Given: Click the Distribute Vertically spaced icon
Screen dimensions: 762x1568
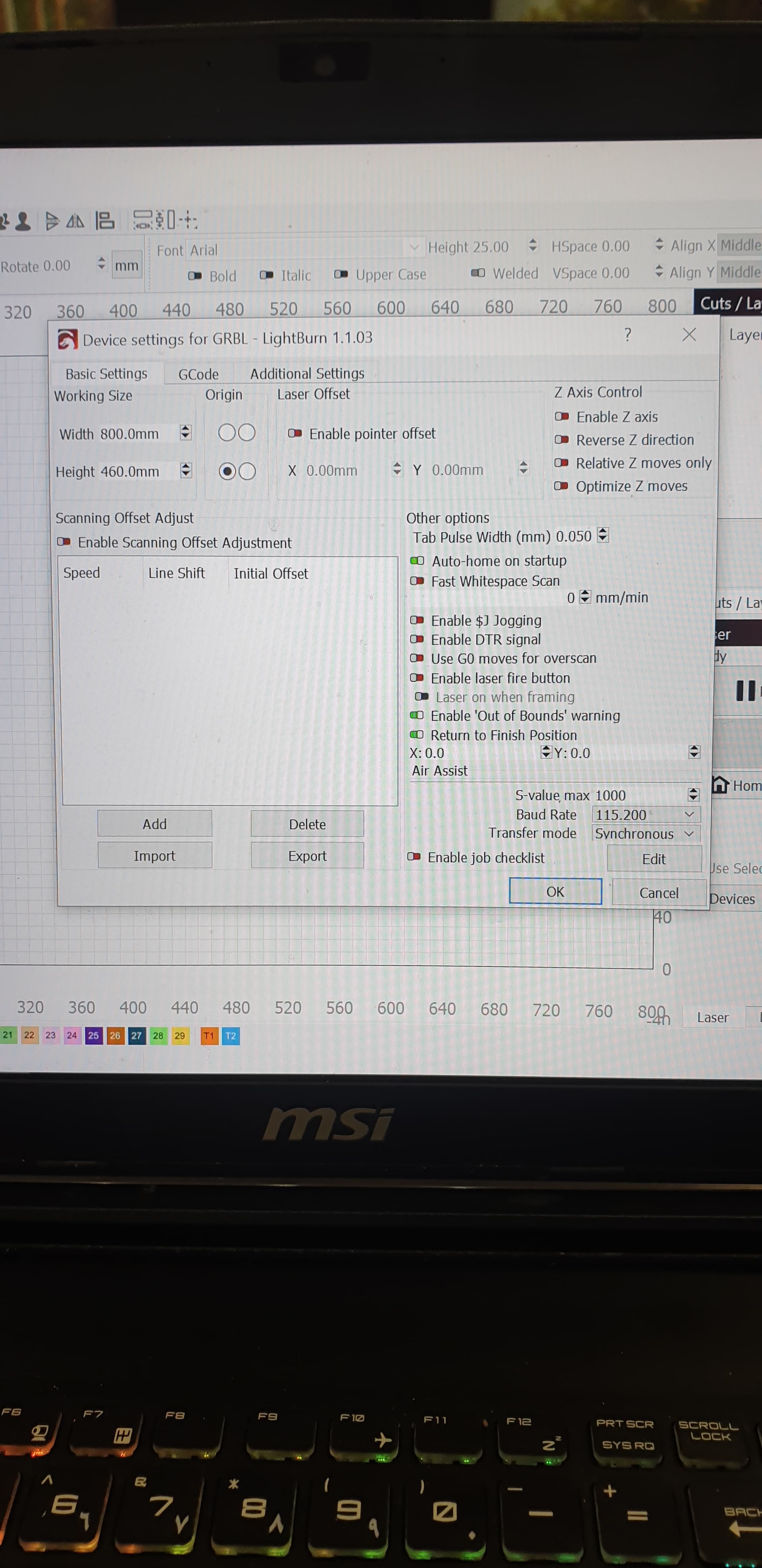Looking at the screenshot, I should (x=165, y=220).
